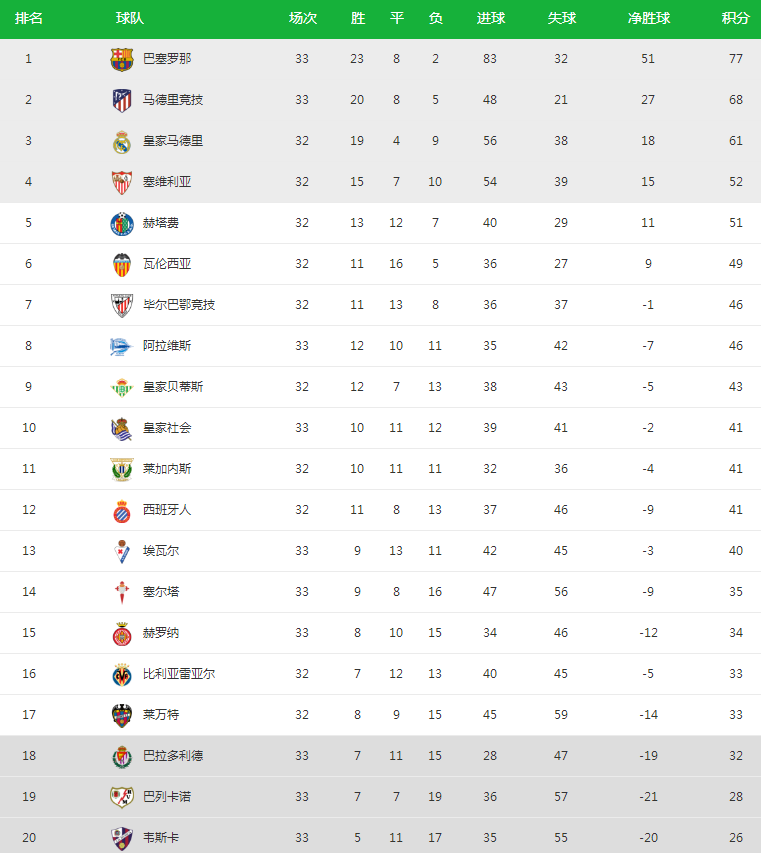Screen dimensions: 761x853
Task: Open team link 莱加内斯
Action: tap(167, 468)
